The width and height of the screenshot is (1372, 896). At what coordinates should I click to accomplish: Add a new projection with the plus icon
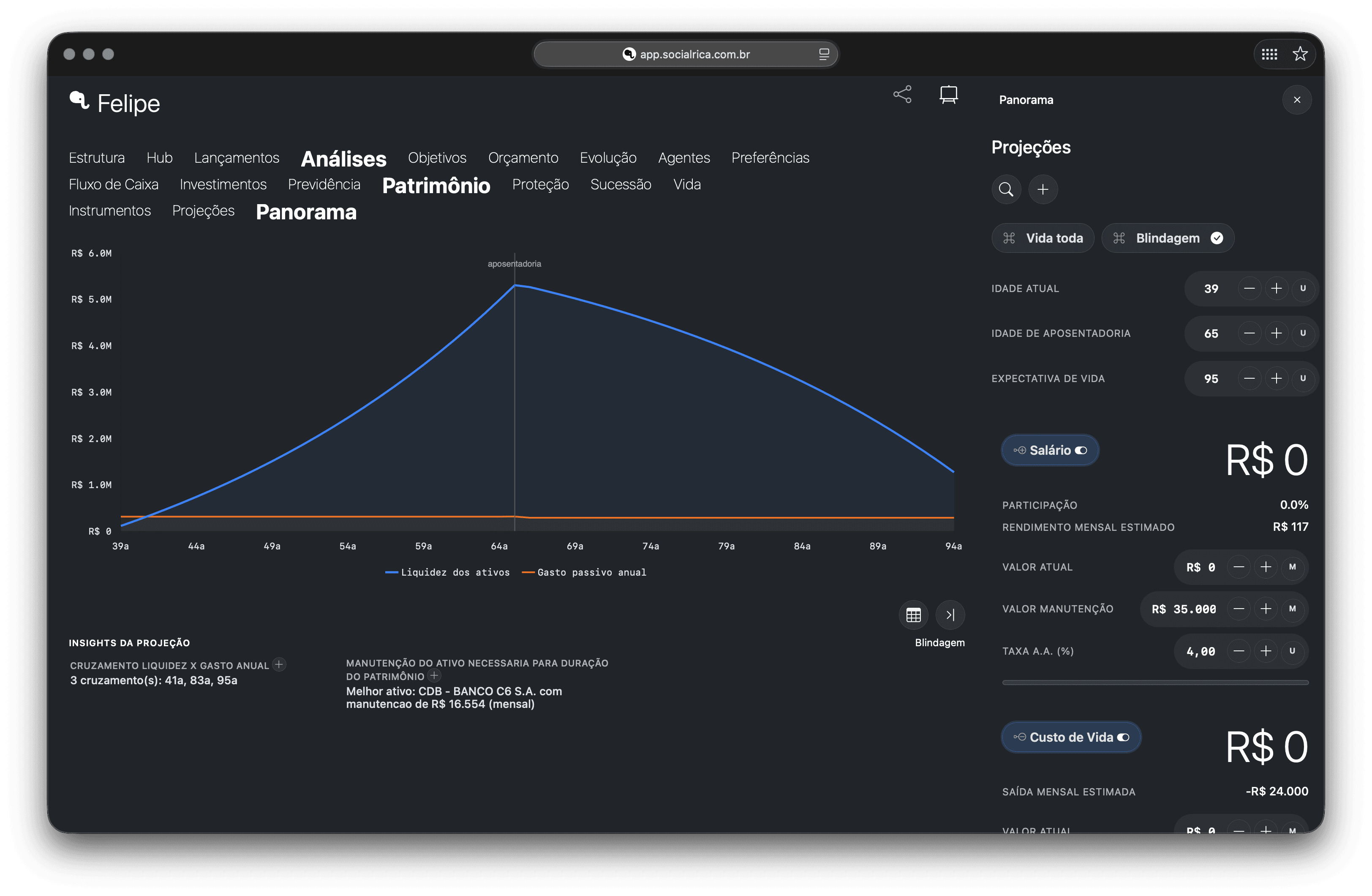[x=1043, y=189]
